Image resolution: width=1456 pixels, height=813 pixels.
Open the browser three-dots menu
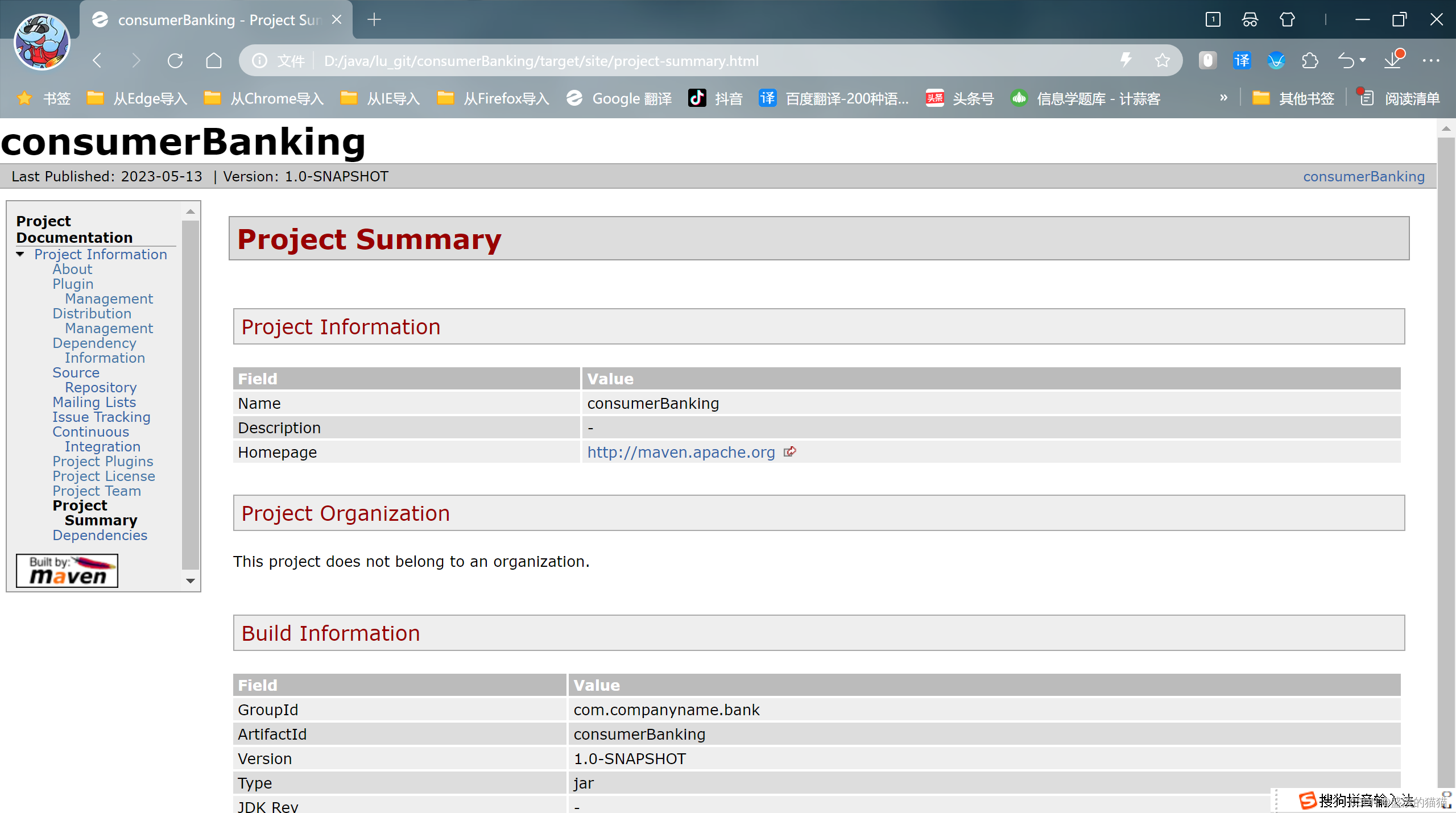[1431, 61]
